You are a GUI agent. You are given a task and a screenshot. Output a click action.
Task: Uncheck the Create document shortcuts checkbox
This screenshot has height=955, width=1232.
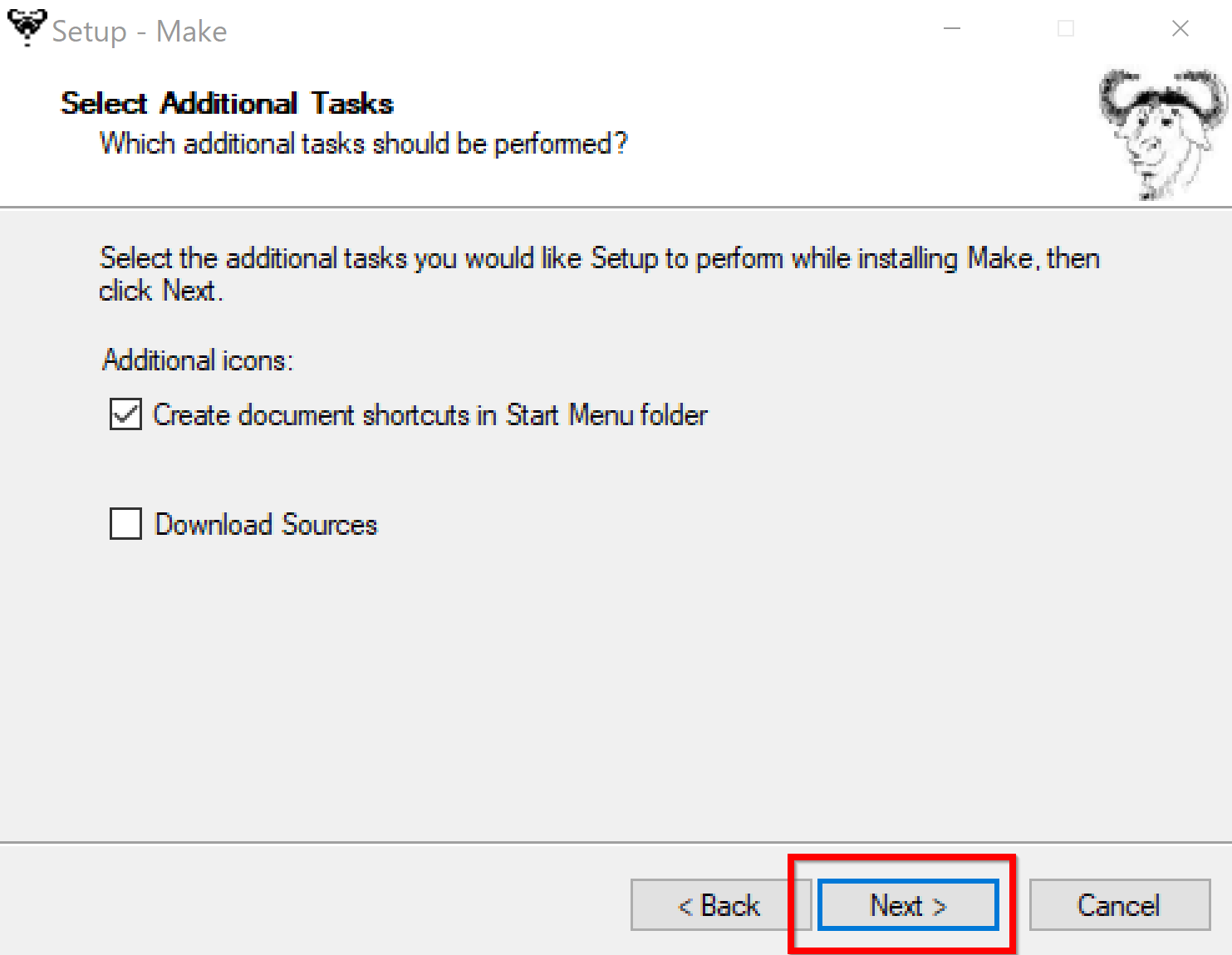(125, 414)
